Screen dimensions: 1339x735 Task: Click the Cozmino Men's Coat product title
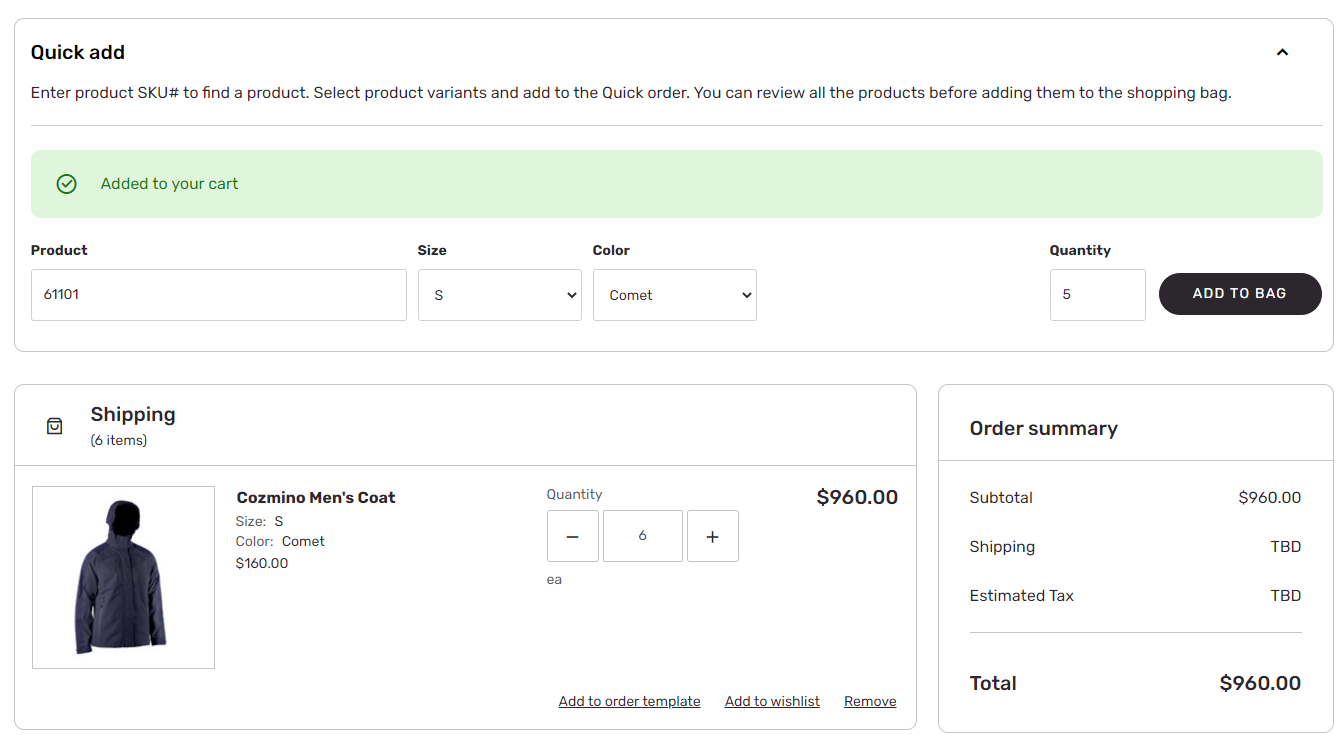[x=316, y=497]
